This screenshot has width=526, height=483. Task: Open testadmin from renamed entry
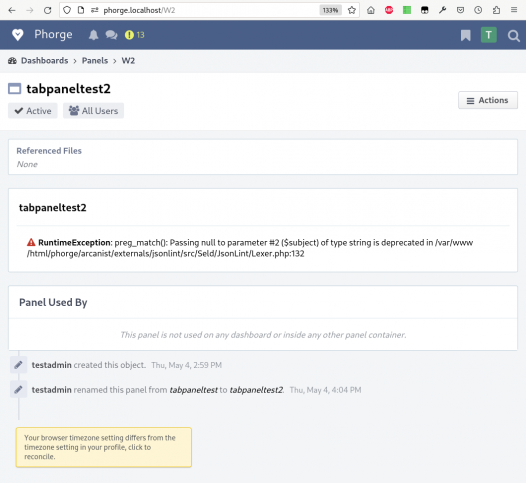click(51, 390)
